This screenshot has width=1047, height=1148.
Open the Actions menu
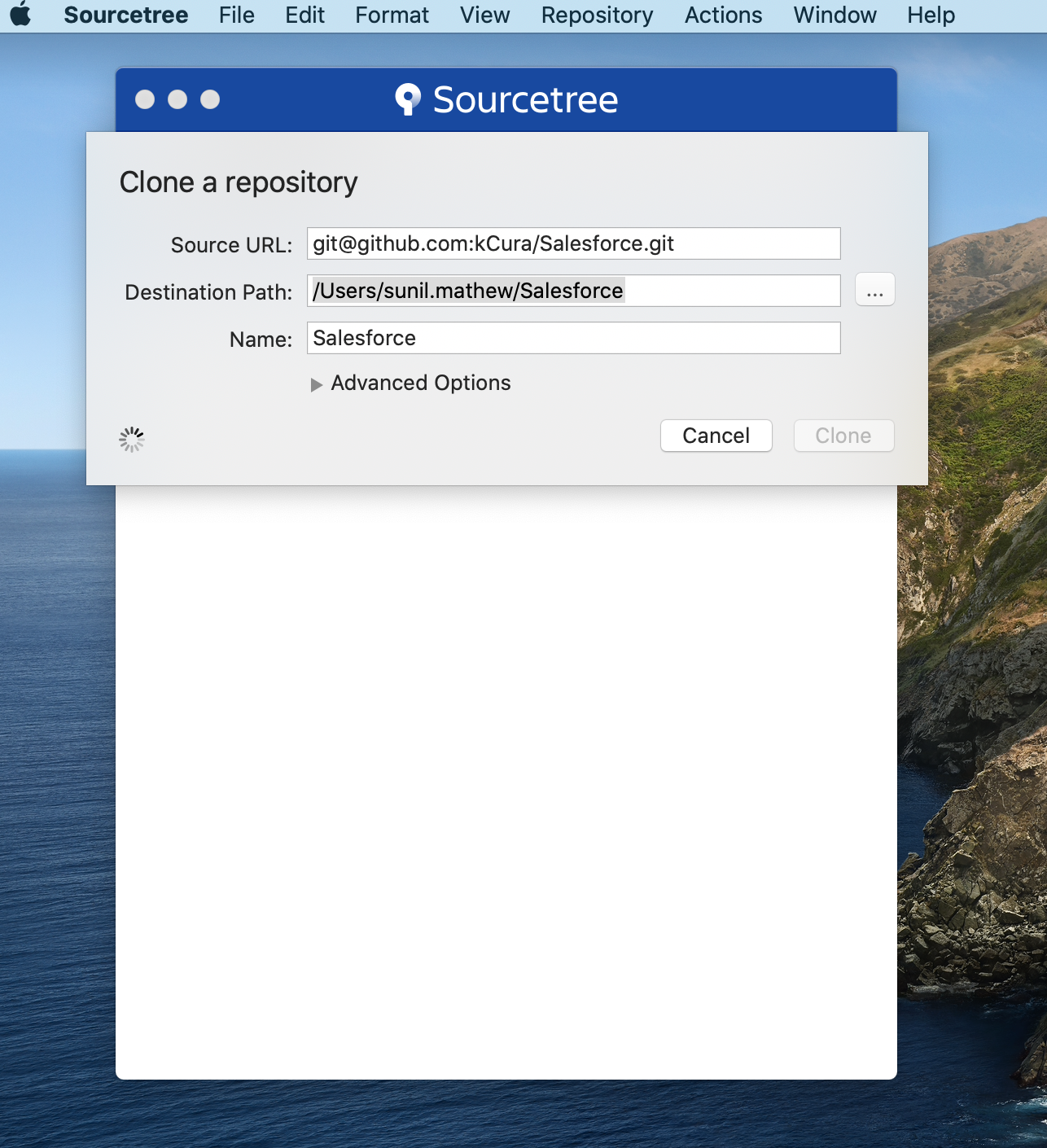click(724, 15)
